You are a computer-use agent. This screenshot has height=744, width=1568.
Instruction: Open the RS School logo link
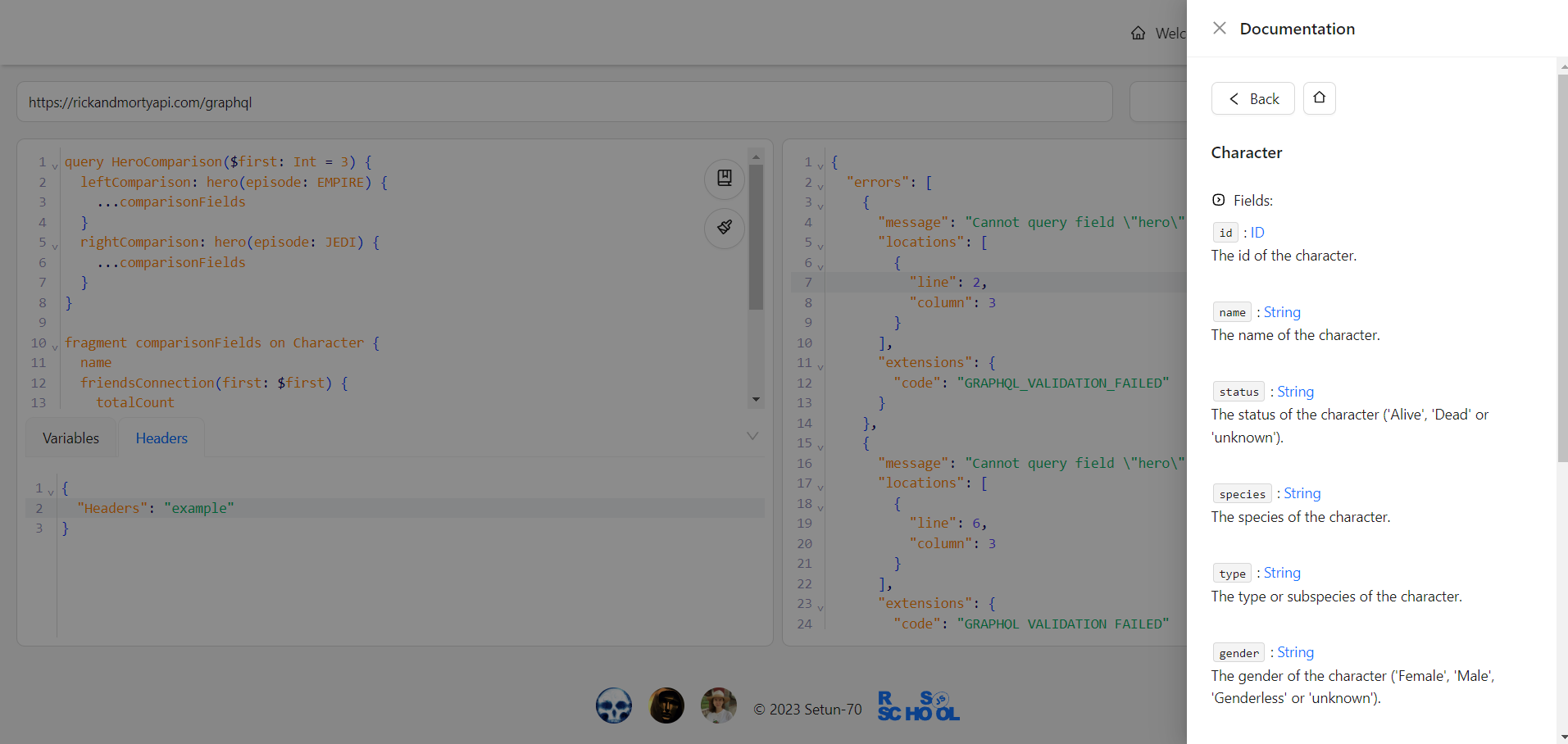[919, 706]
